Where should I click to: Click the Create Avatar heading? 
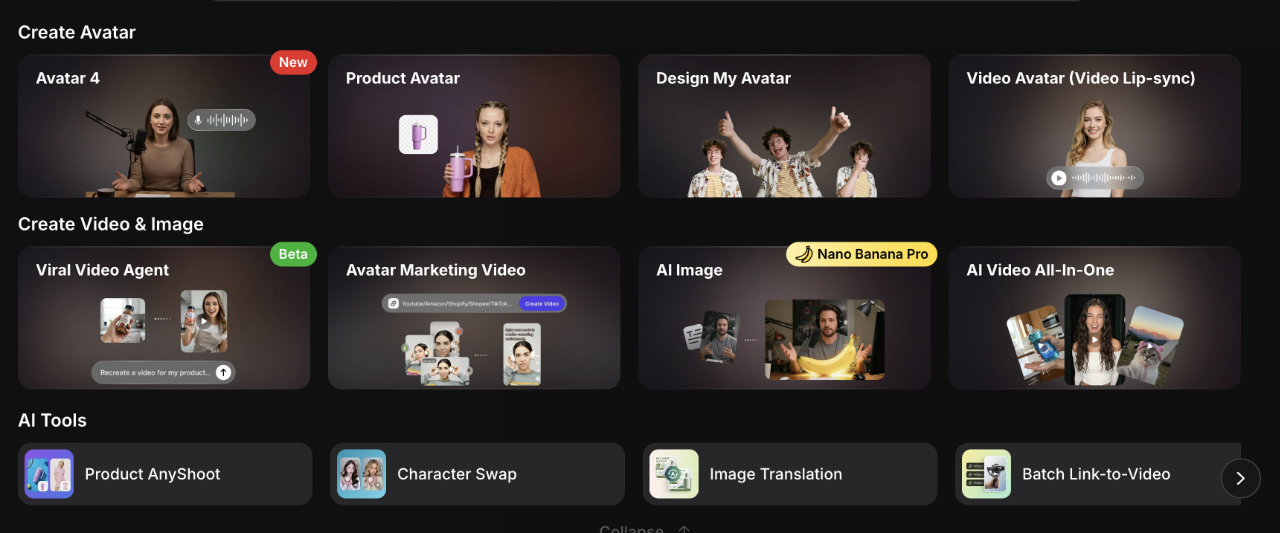click(77, 32)
